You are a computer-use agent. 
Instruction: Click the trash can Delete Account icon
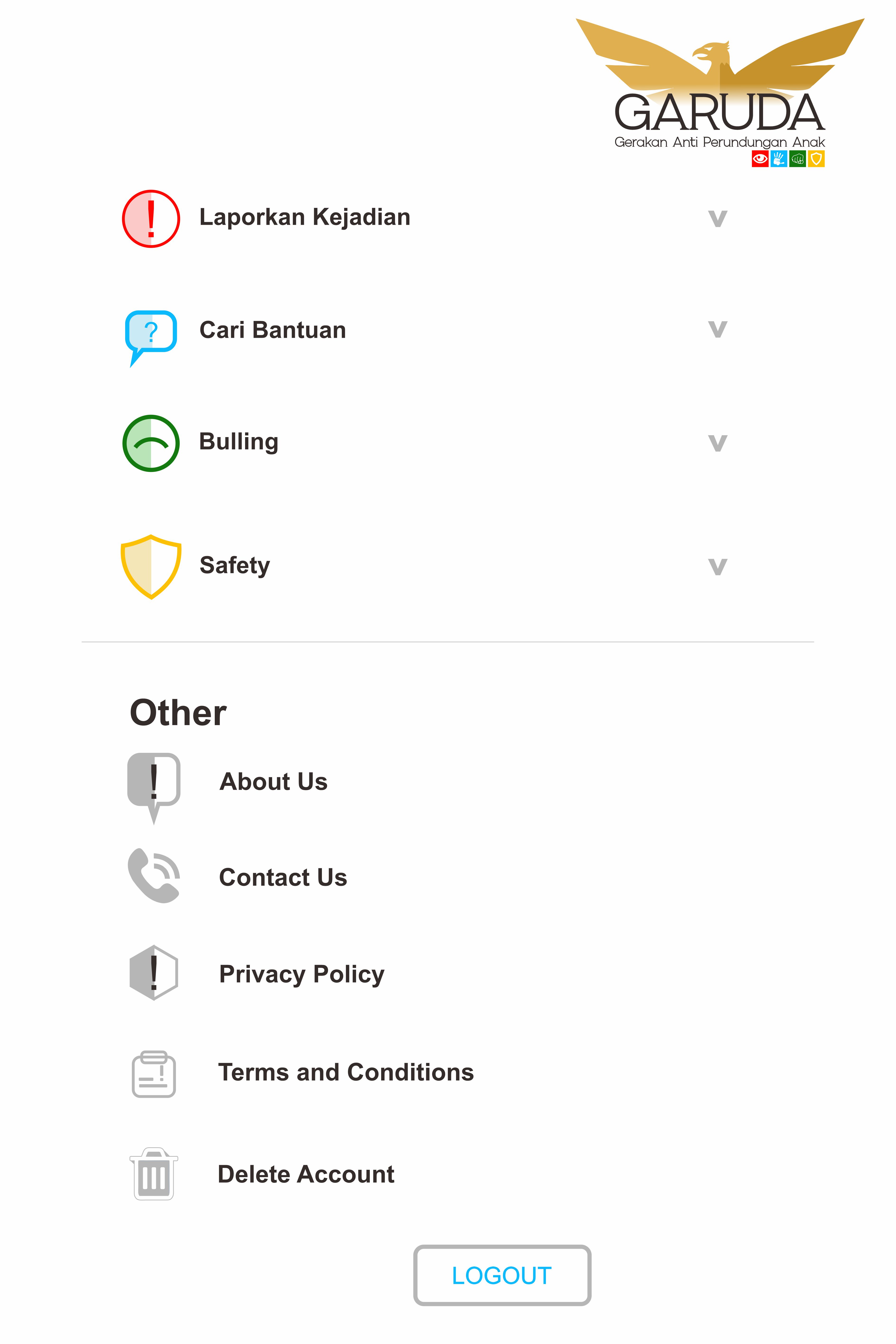point(154,1174)
